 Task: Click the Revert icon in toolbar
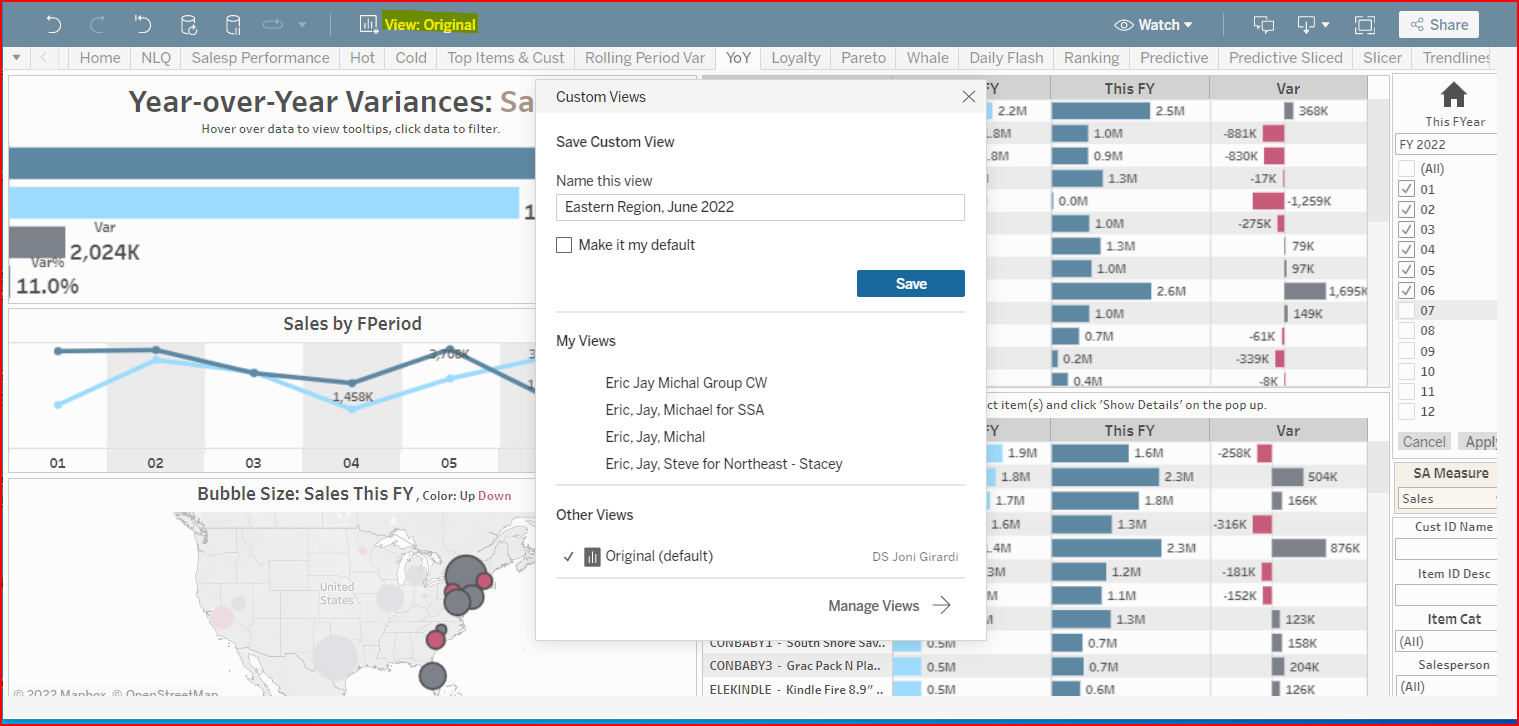142,24
